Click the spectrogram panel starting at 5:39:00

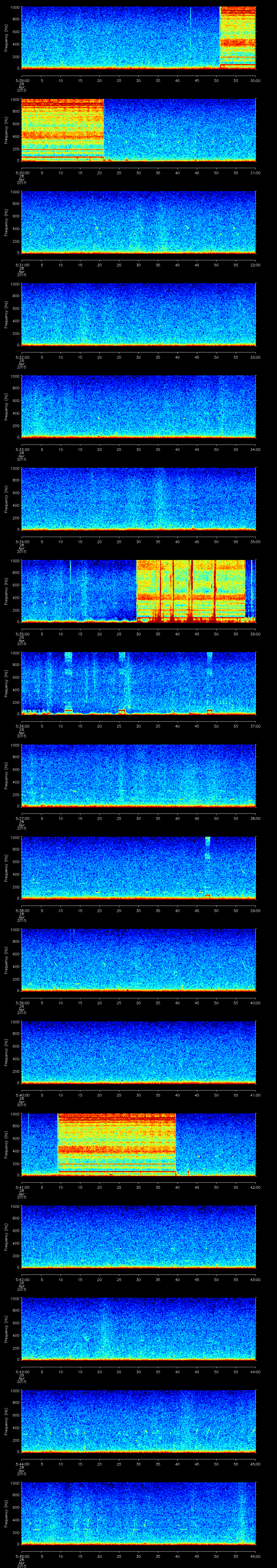(139, 960)
